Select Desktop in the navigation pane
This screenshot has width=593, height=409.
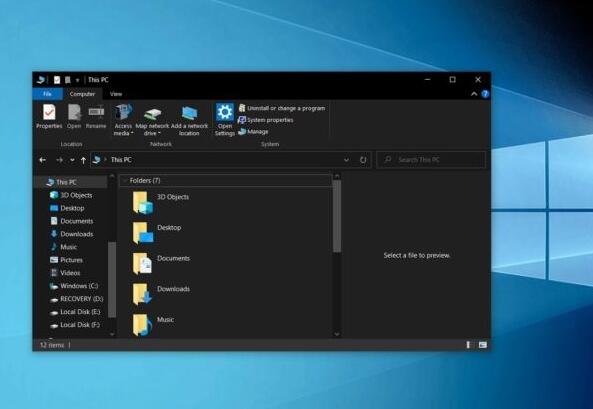(x=67, y=208)
